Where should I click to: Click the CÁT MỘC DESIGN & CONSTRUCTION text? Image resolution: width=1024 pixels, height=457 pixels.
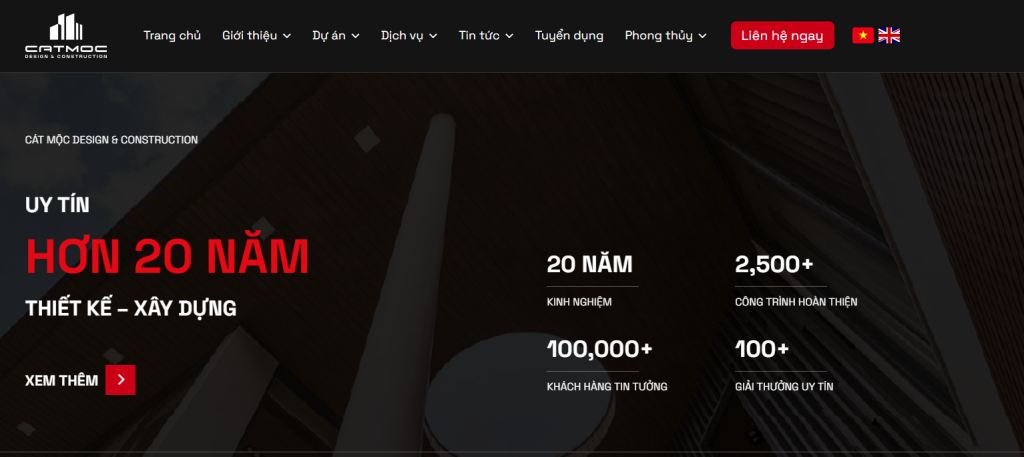point(111,140)
